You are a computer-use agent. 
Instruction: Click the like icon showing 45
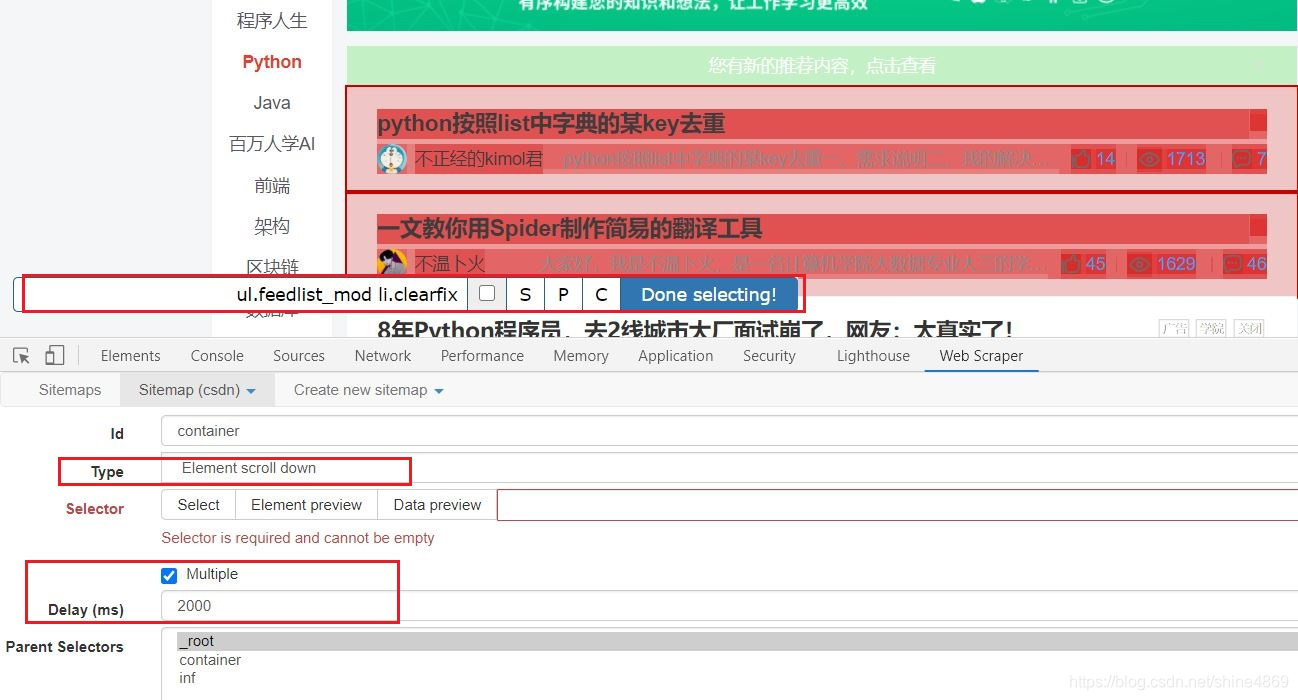(x=1072, y=263)
